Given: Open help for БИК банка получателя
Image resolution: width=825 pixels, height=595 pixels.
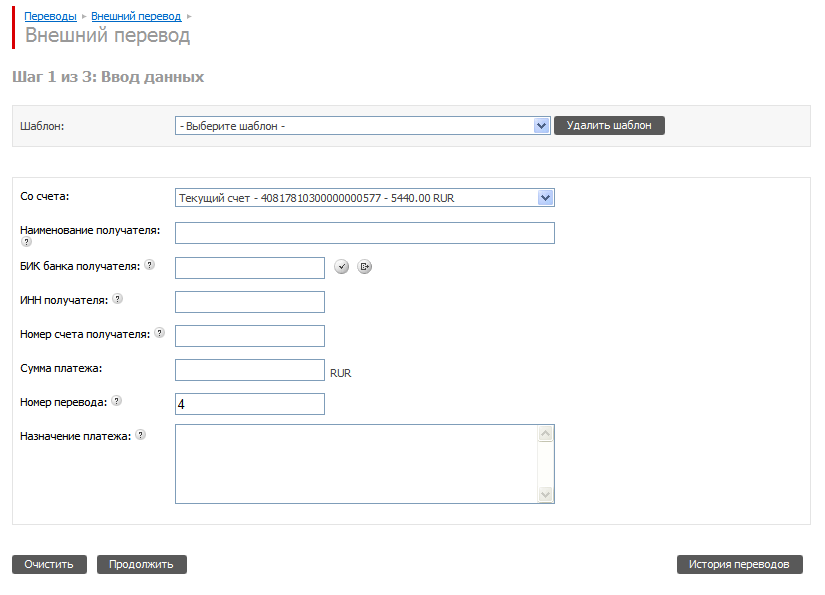Looking at the screenshot, I should pos(149,265).
